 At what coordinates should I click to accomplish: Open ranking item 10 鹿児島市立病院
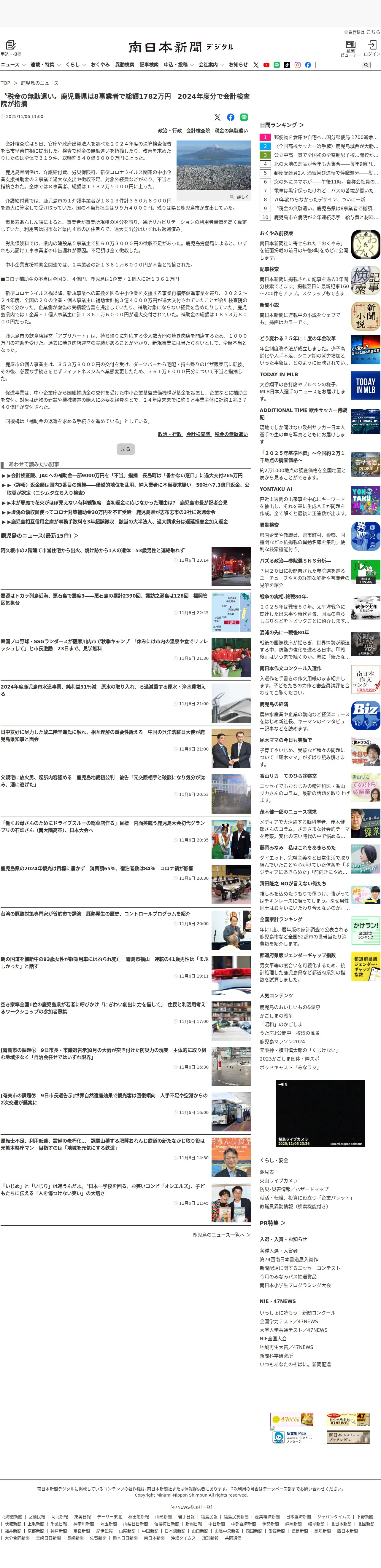tap(320, 217)
